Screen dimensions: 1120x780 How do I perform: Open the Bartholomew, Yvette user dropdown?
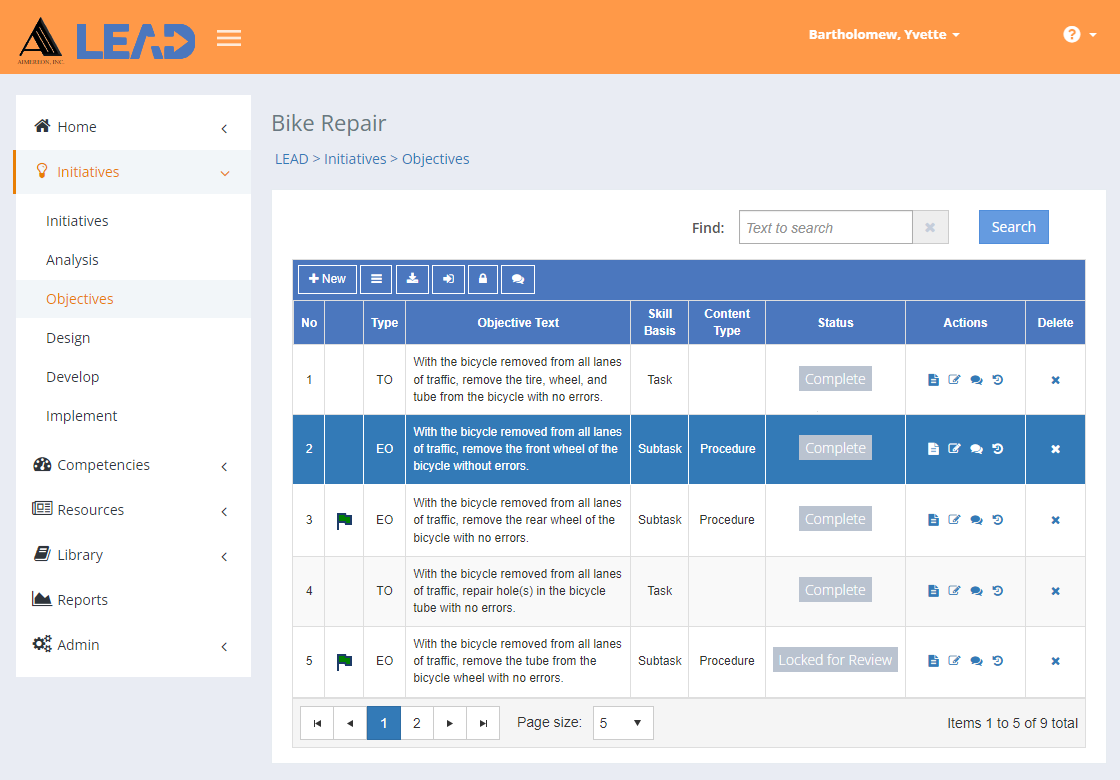(884, 34)
